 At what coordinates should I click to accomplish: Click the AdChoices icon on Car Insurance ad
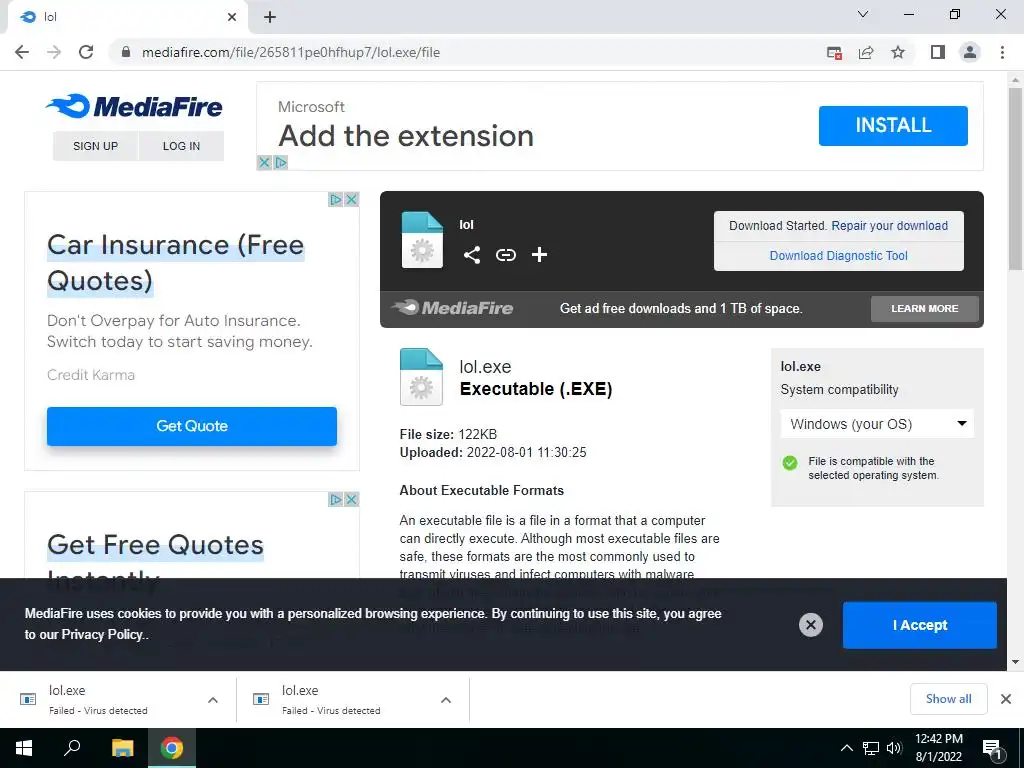click(336, 199)
